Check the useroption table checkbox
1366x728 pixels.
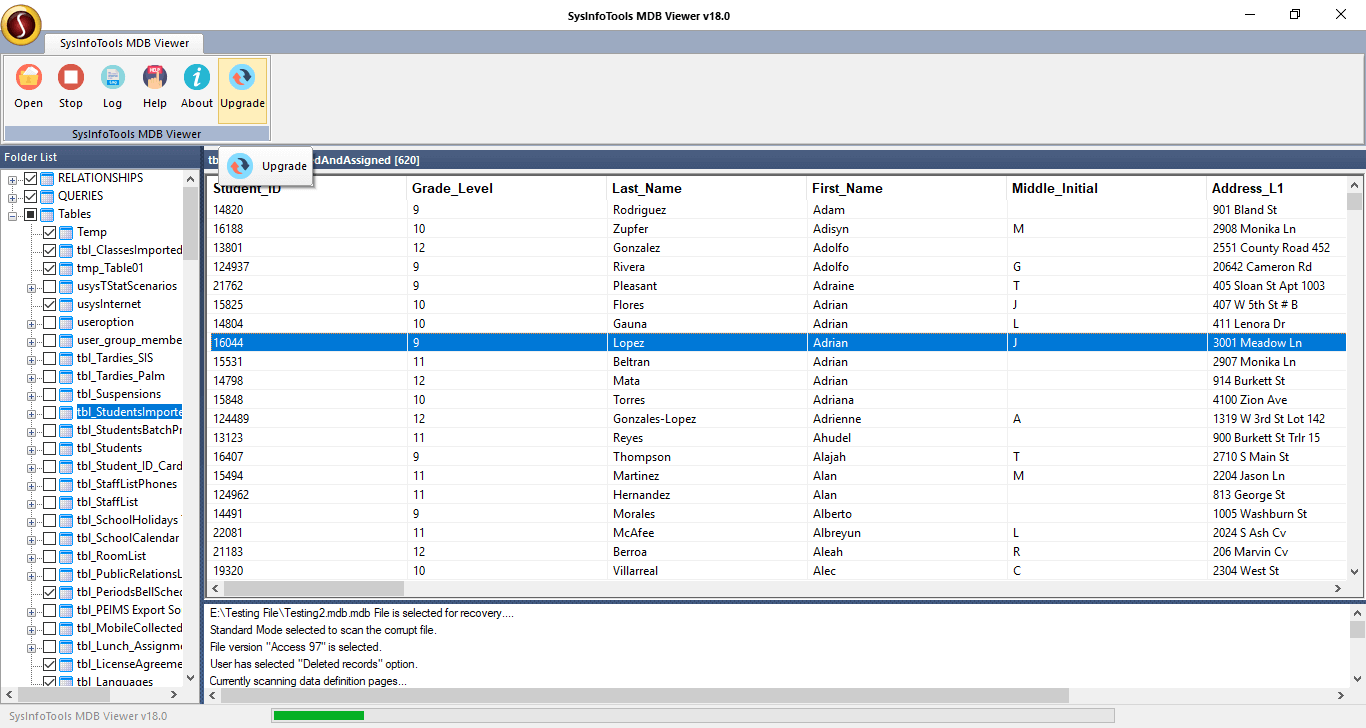point(49,322)
